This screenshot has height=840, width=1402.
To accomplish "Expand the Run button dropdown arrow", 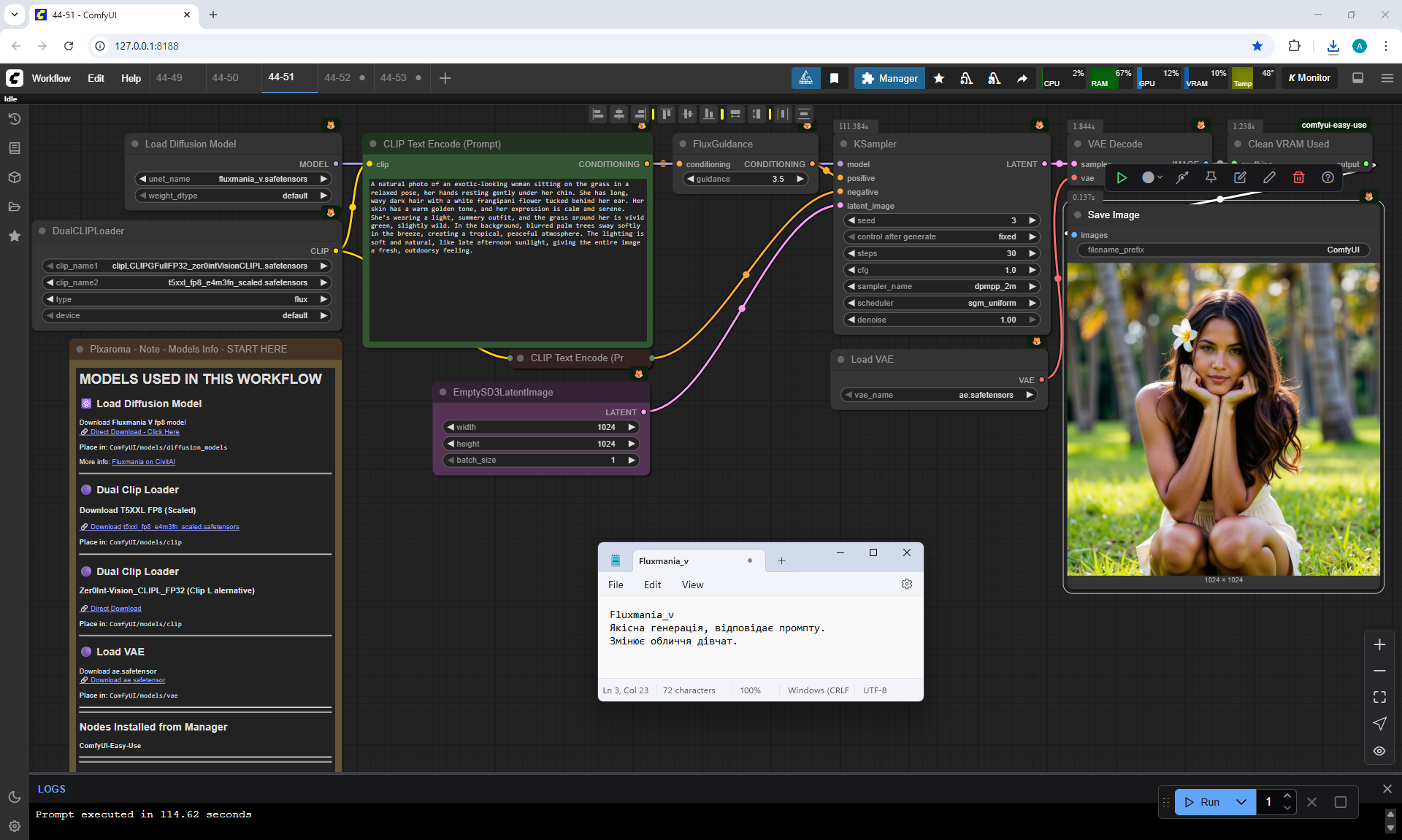I will click(x=1241, y=802).
